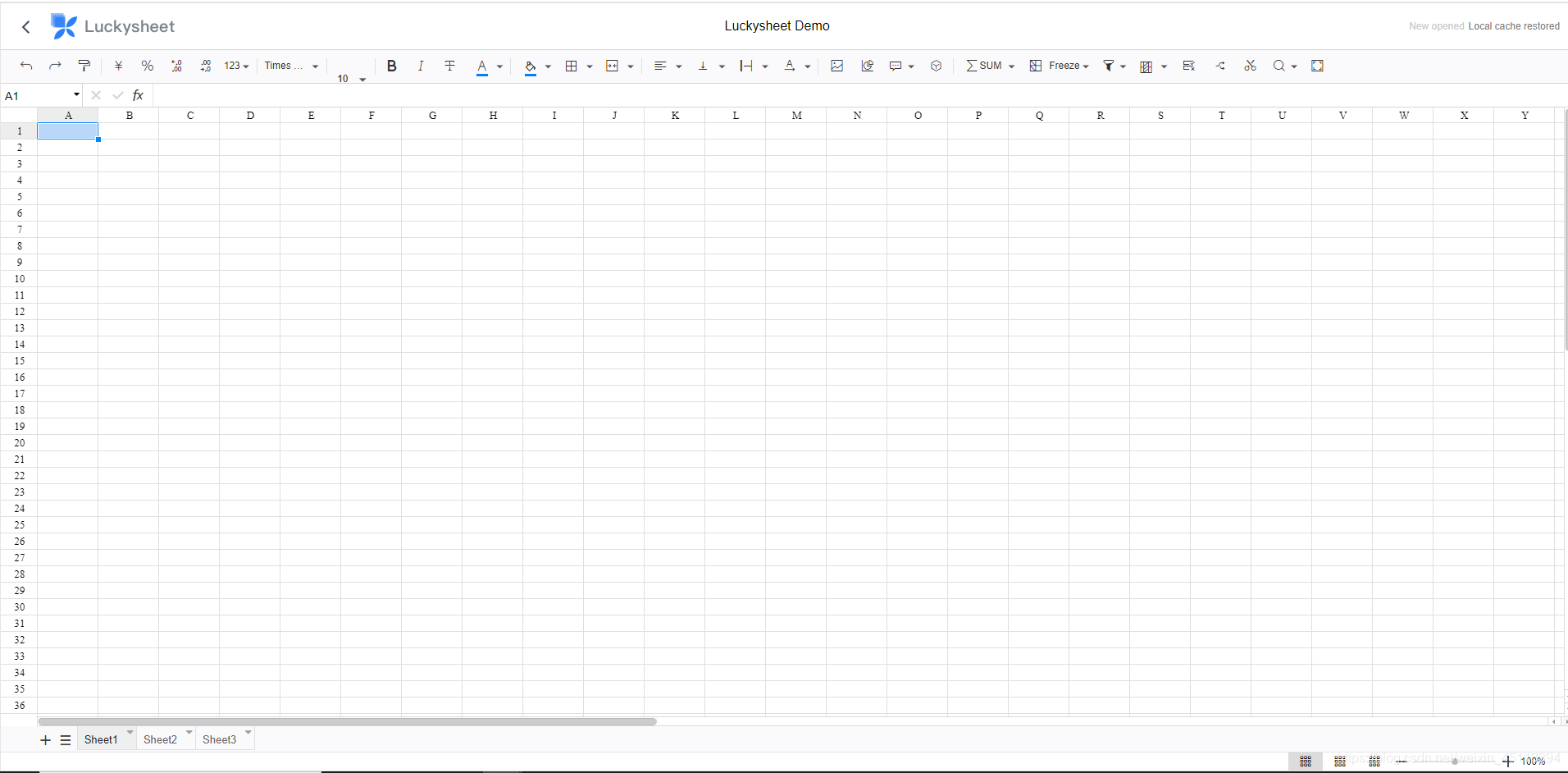Open Sheet1 tab options arrow
This screenshot has width=1568, height=773.
[130, 732]
